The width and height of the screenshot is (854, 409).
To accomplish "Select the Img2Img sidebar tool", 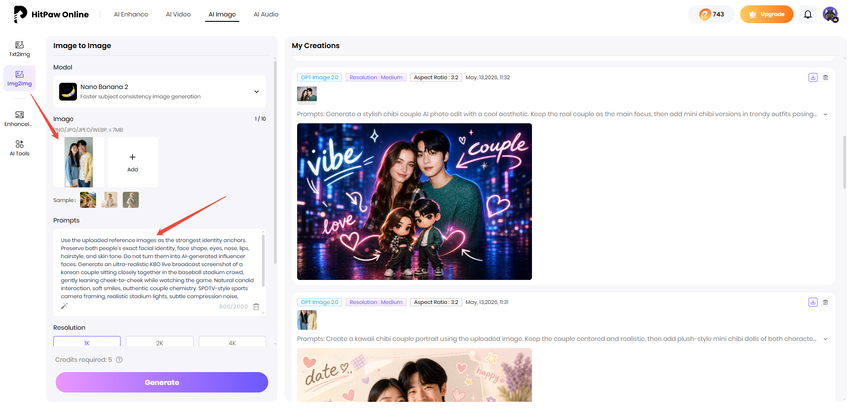I will tap(20, 78).
